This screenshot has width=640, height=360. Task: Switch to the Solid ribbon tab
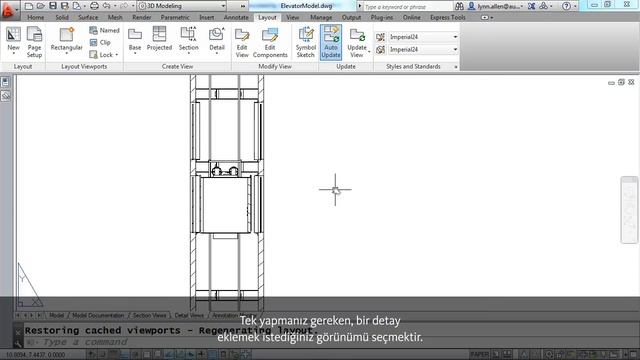62,18
